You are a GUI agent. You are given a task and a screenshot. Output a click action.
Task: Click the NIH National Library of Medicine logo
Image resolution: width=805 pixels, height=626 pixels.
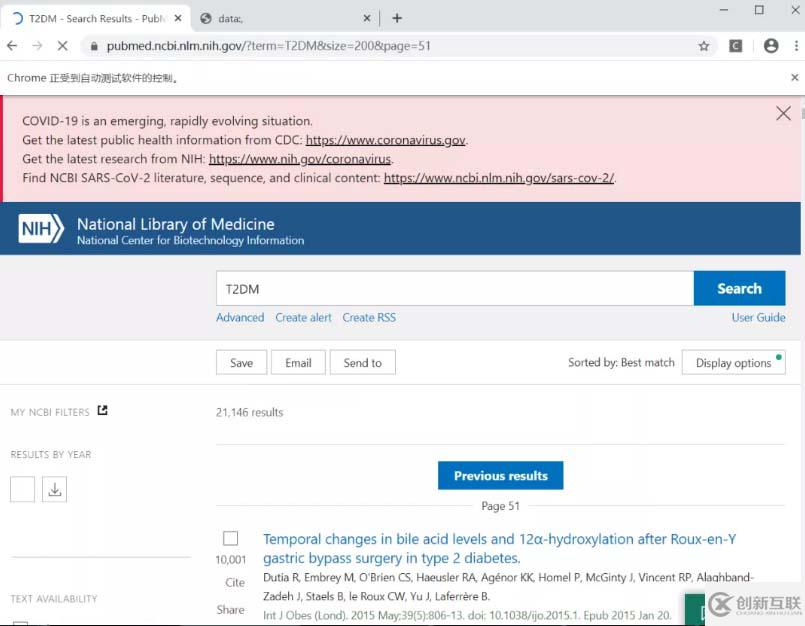[x=40, y=229]
